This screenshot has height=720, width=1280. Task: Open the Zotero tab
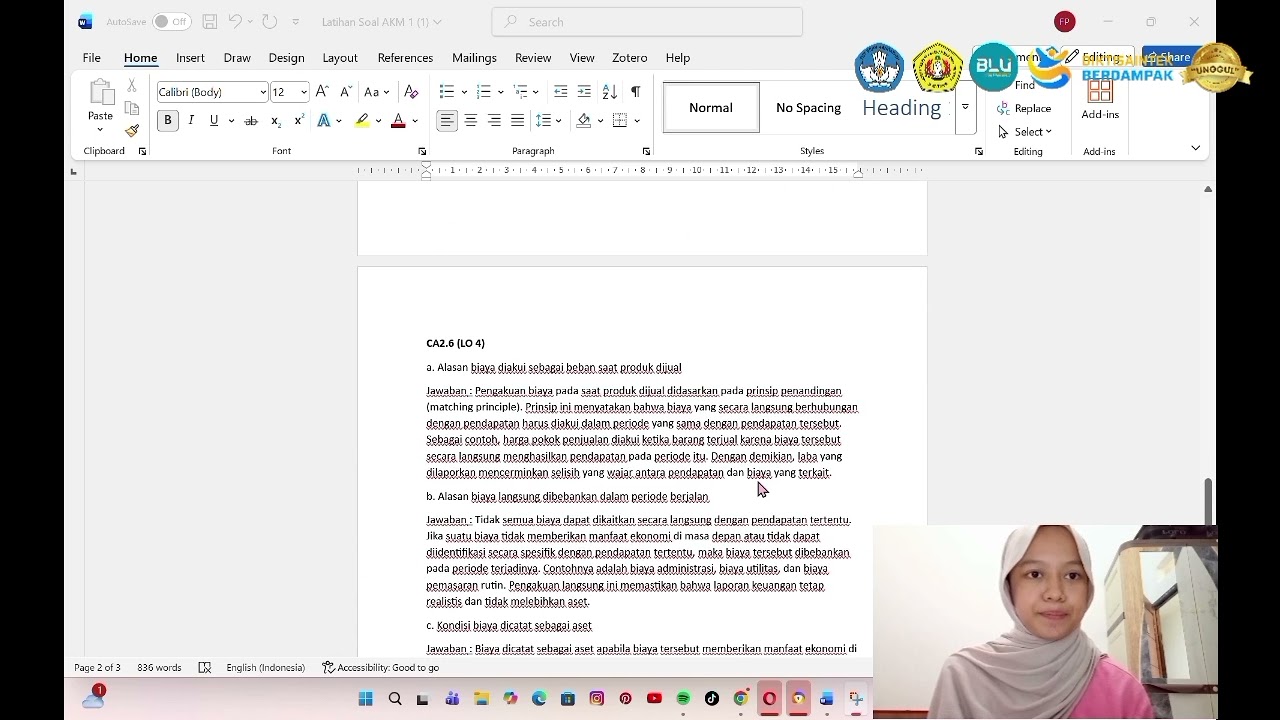[630, 58]
